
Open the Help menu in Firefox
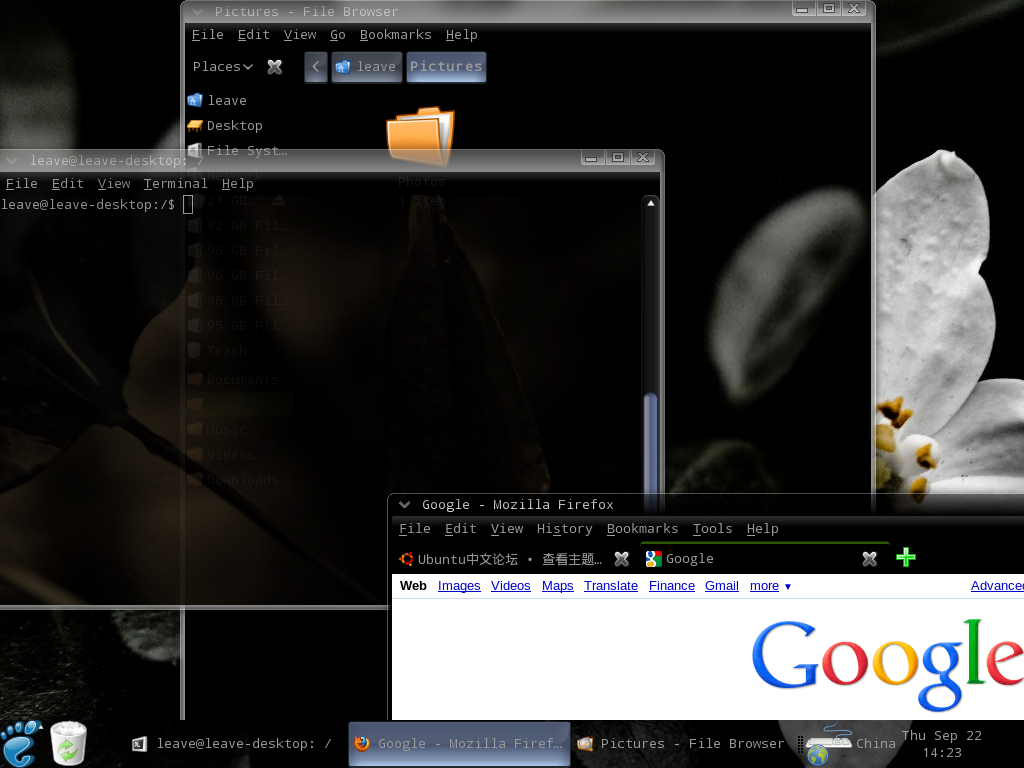763,528
